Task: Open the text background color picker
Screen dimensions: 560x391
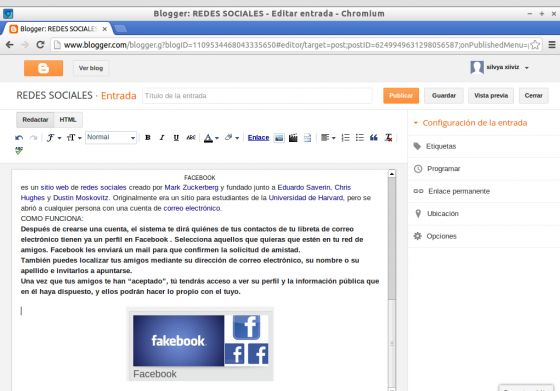Action: pyautogui.click(x=232, y=138)
